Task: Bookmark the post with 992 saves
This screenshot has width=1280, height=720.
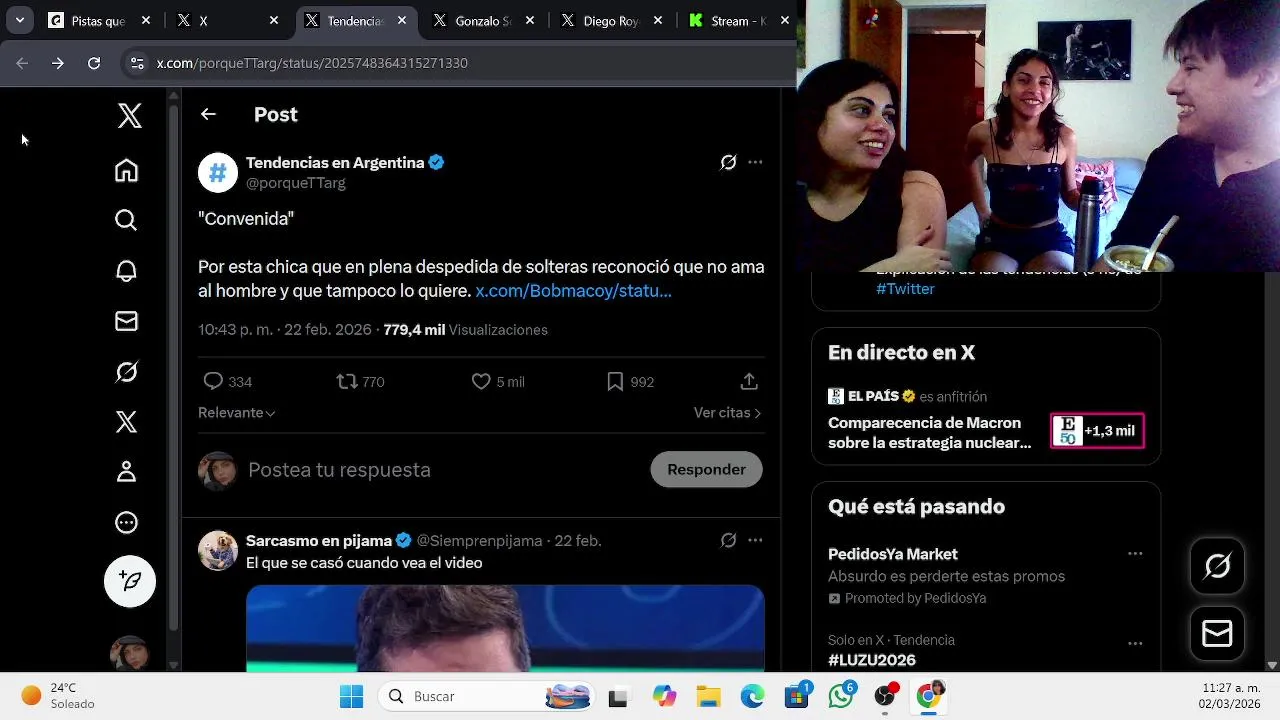Action: click(x=615, y=381)
